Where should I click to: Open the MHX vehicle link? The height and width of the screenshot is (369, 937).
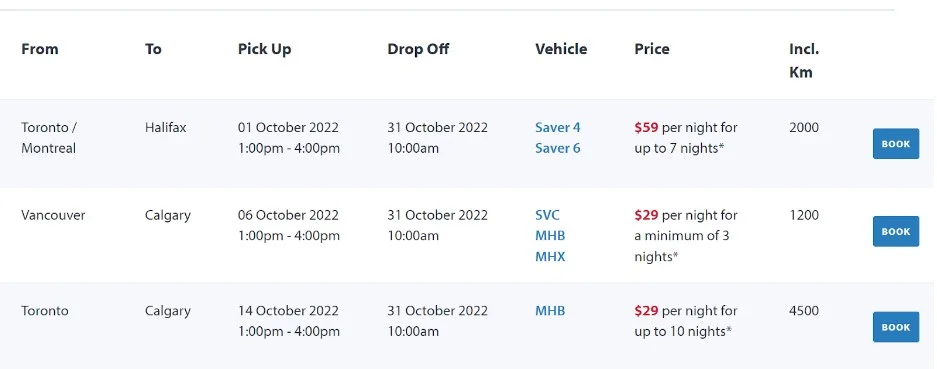(550, 257)
